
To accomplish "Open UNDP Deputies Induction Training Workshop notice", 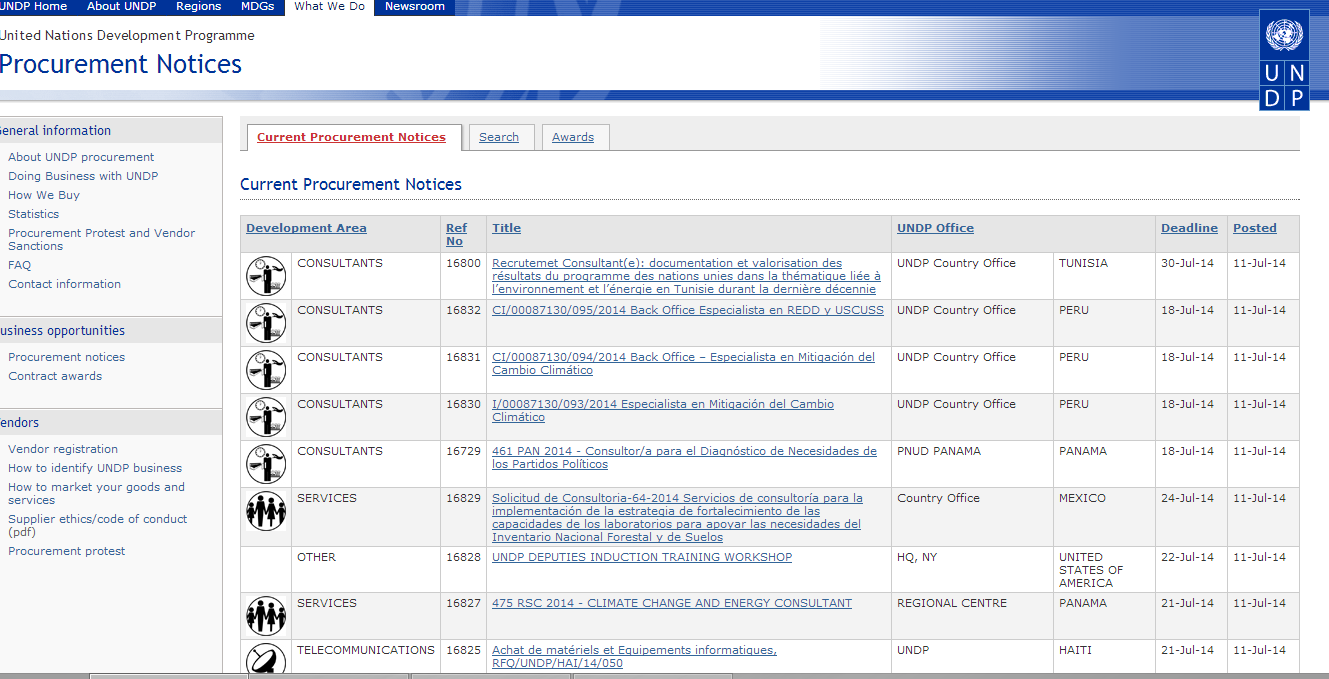I will 641,557.
